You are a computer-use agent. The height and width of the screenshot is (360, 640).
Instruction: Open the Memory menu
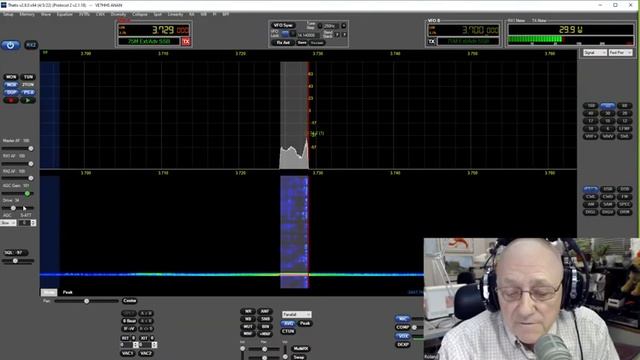(x=27, y=14)
